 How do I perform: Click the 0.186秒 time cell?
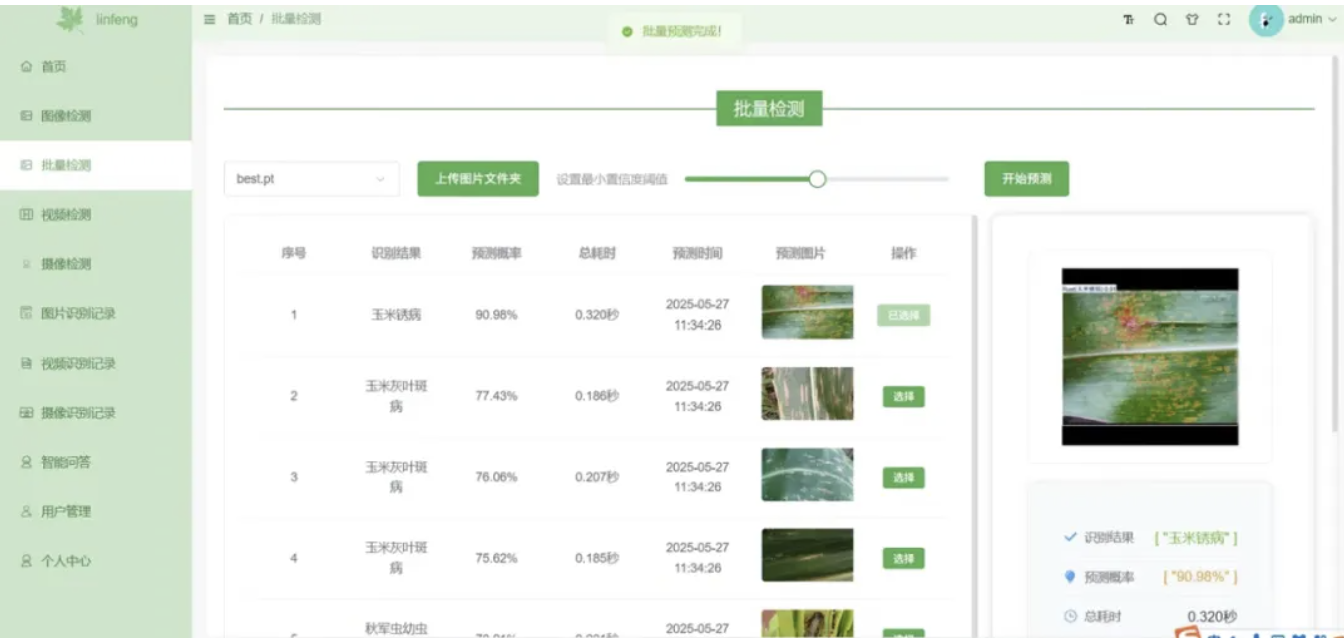click(x=597, y=396)
